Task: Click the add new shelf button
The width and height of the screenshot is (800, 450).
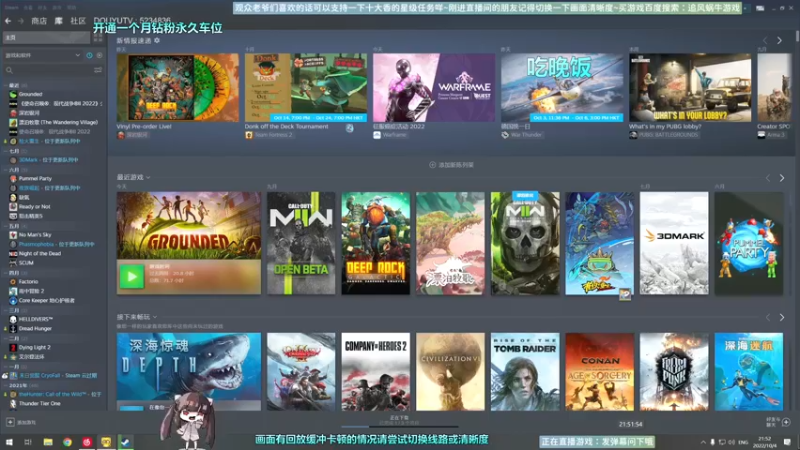Action: coord(452,165)
